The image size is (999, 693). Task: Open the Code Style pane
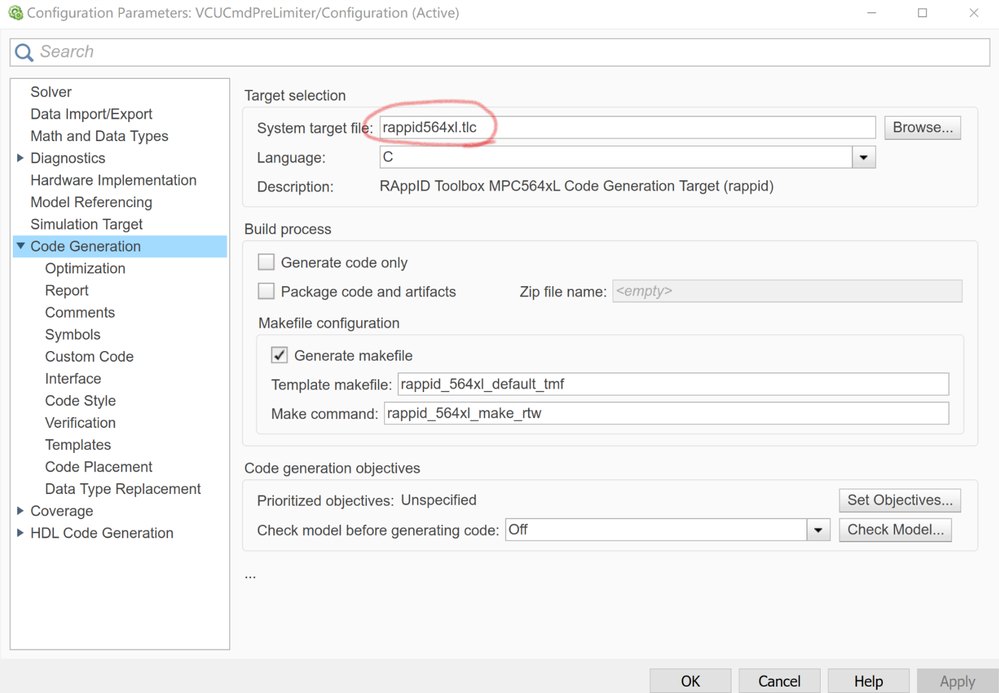pos(80,401)
